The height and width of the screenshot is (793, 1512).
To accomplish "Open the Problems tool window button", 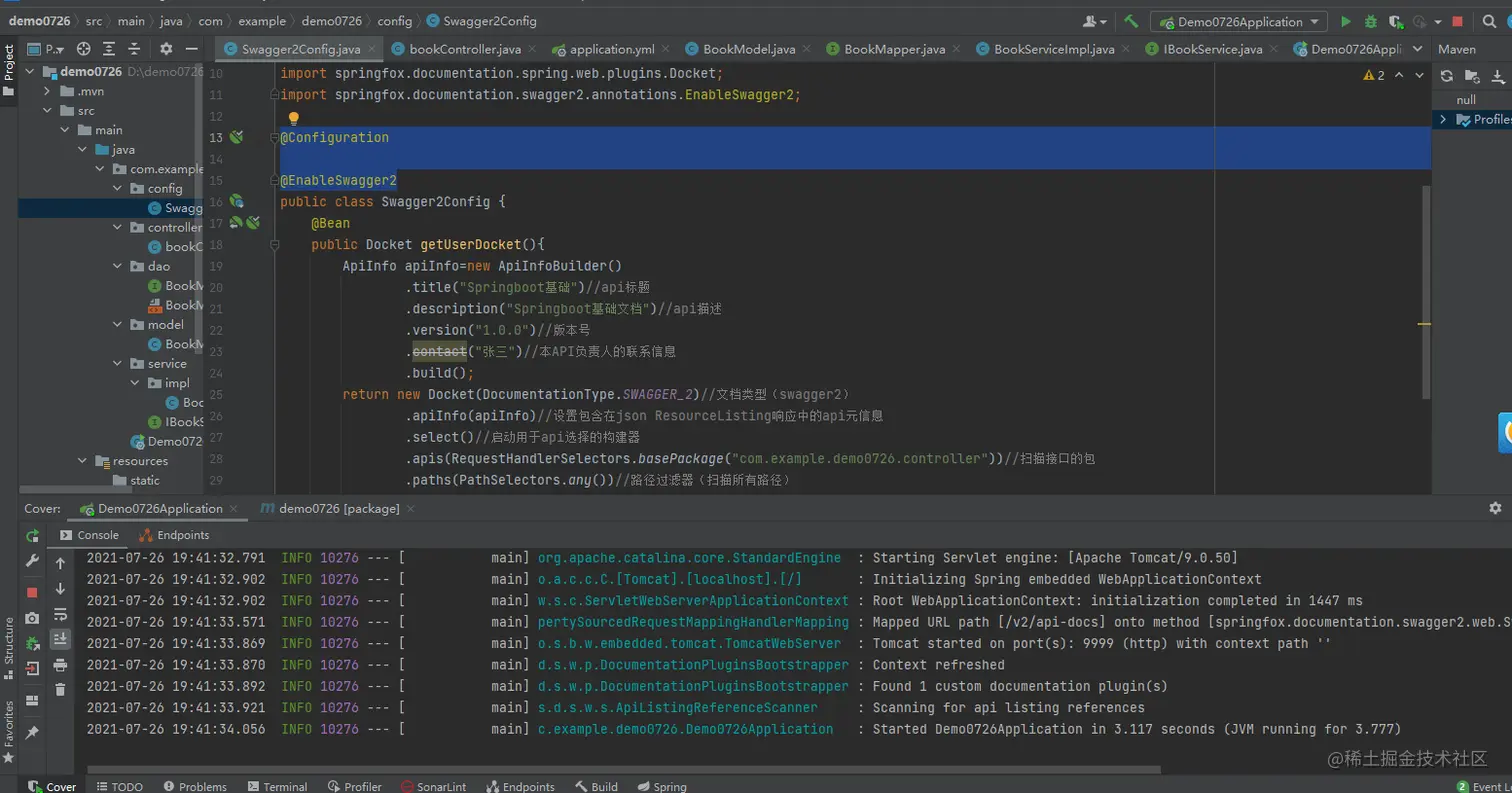I will [x=195, y=786].
